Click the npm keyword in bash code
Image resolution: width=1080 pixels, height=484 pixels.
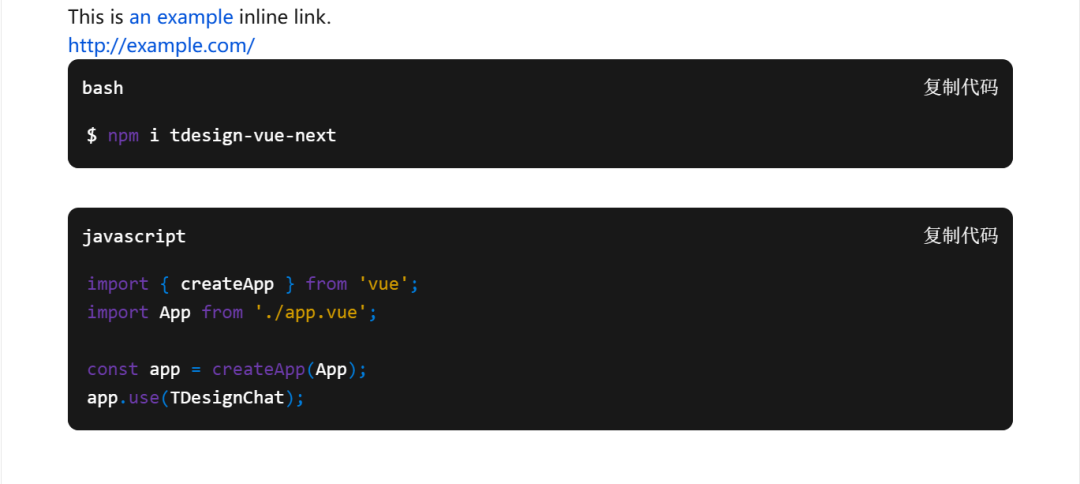coord(124,135)
